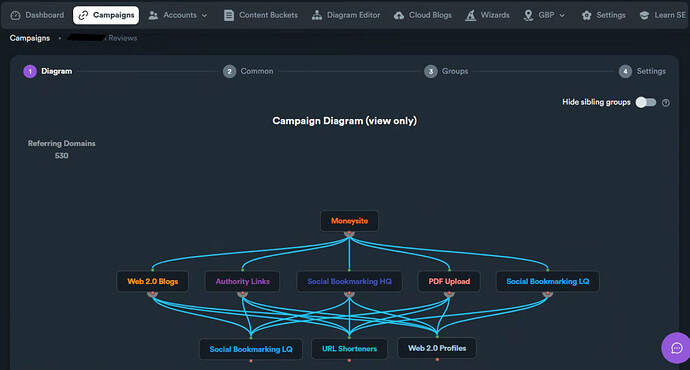This screenshot has height=370, width=690.
Task: Select the URL Shorteners node
Action: pyautogui.click(x=349, y=349)
